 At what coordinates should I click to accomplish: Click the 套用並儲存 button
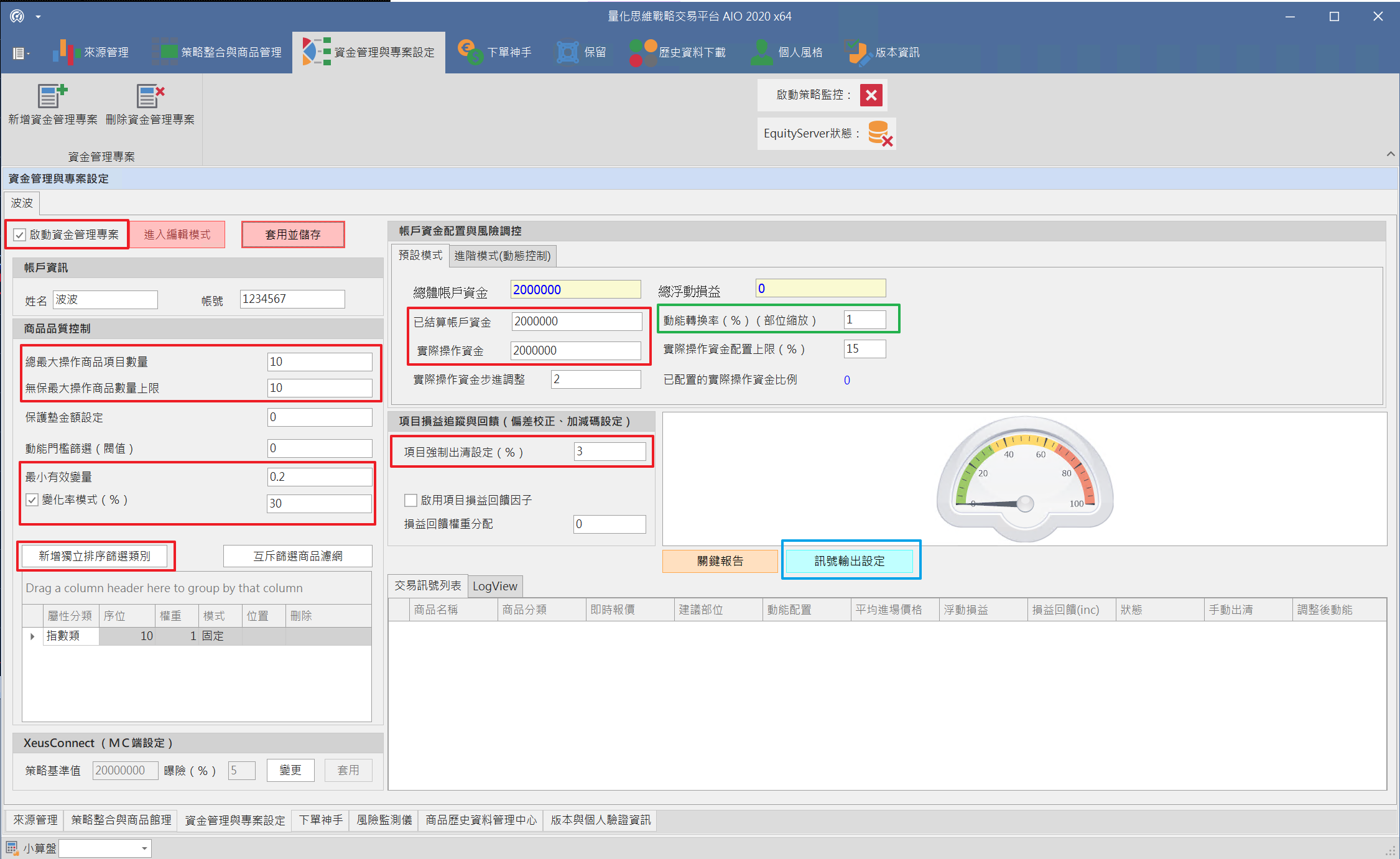(x=293, y=234)
